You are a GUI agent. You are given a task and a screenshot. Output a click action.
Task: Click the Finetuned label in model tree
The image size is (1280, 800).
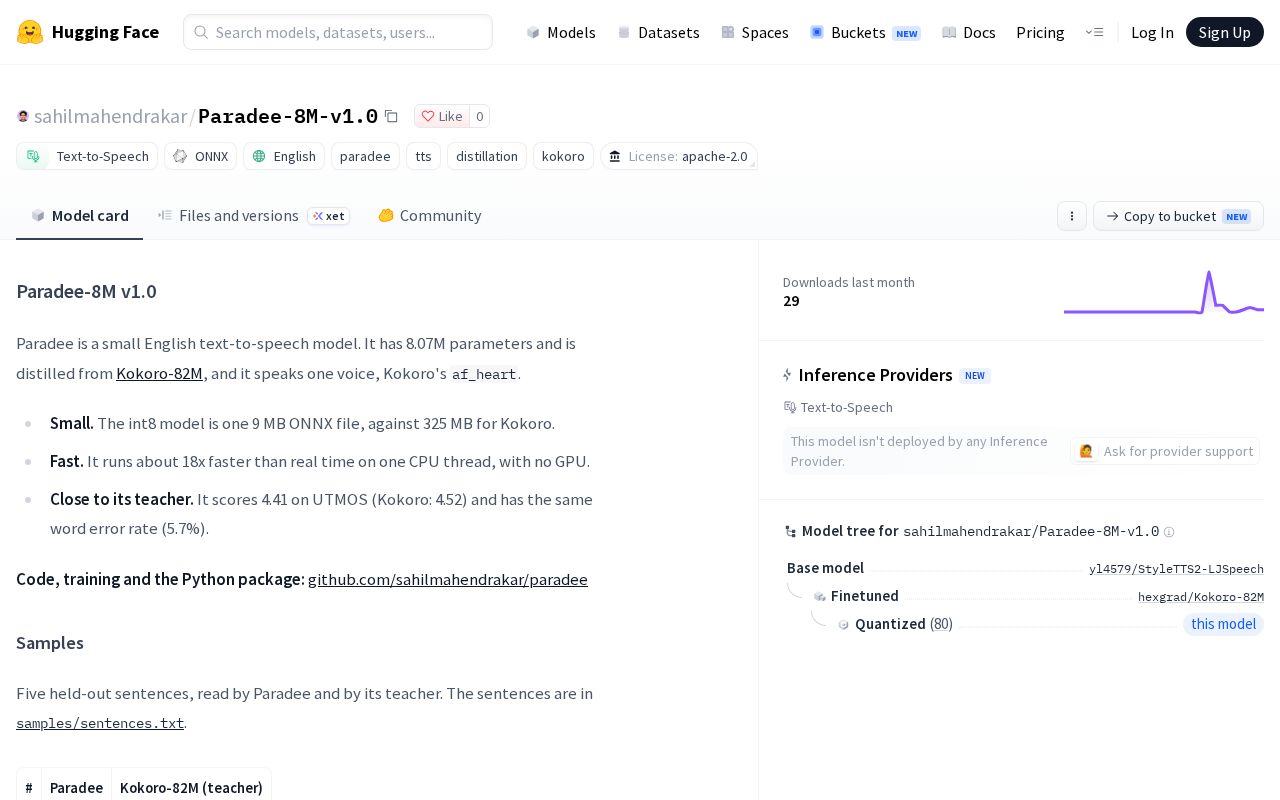point(864,596)
